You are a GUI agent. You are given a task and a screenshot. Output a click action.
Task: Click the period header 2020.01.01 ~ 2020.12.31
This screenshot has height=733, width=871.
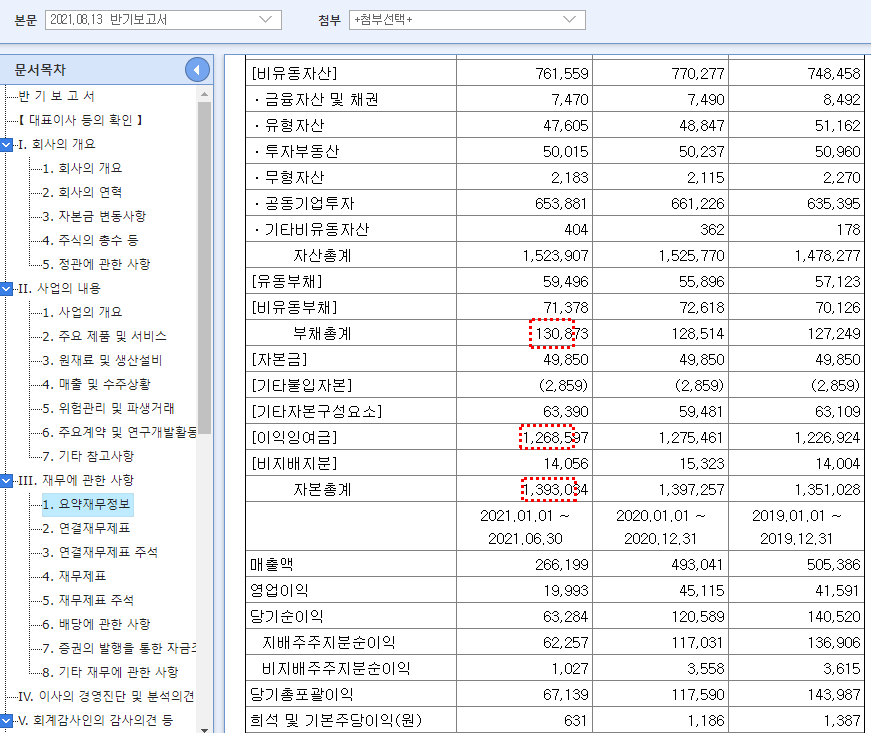pos(660,527)
